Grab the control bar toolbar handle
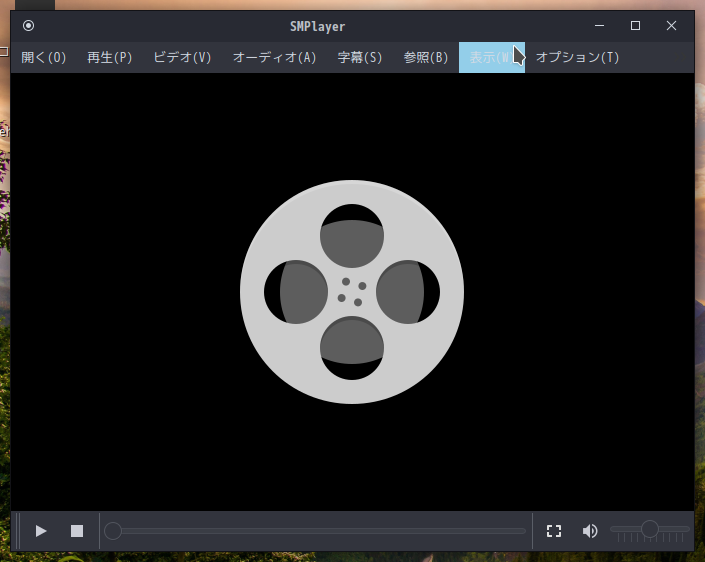Viewport: 705px width, 562px height. pyautogui.click(x=18, y=531)
